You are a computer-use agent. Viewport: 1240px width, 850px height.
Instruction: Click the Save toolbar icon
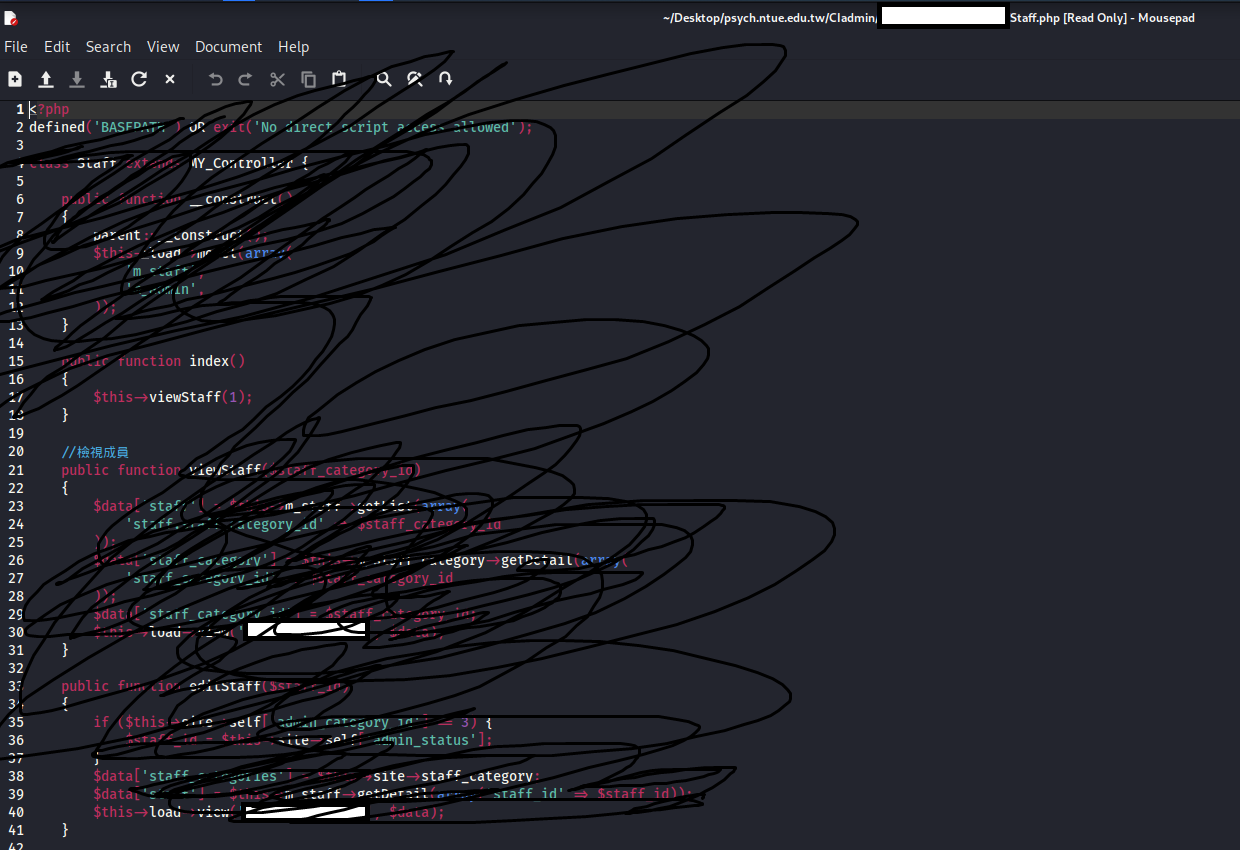point(77,79)
